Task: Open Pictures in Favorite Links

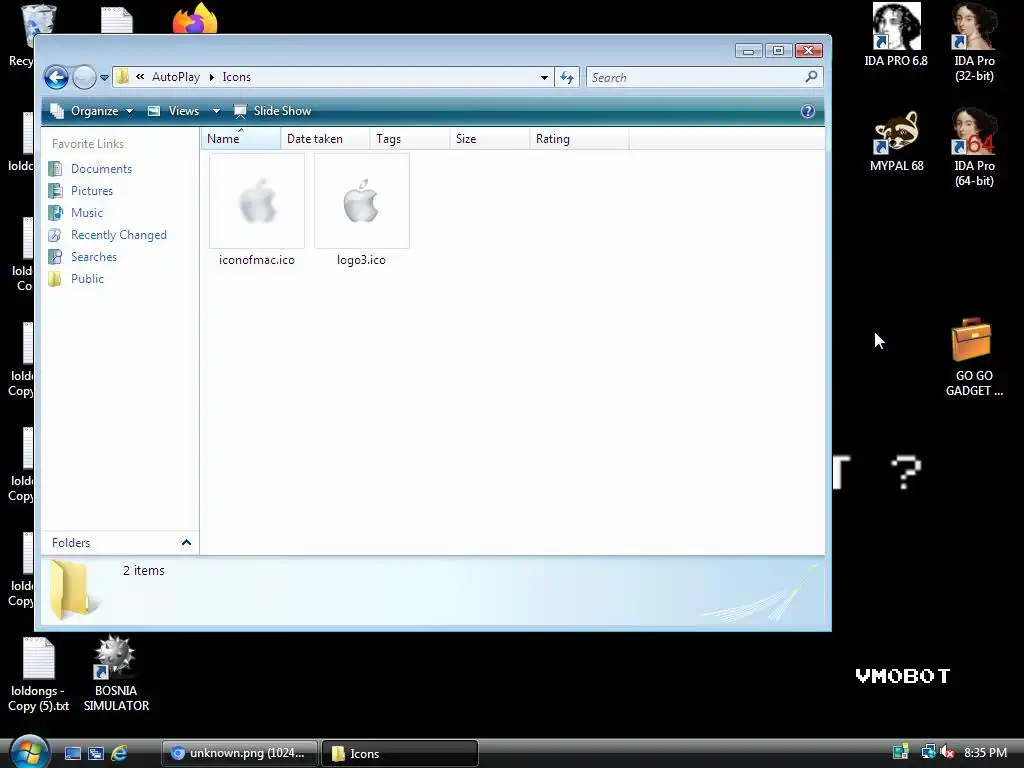Action: 92,191
